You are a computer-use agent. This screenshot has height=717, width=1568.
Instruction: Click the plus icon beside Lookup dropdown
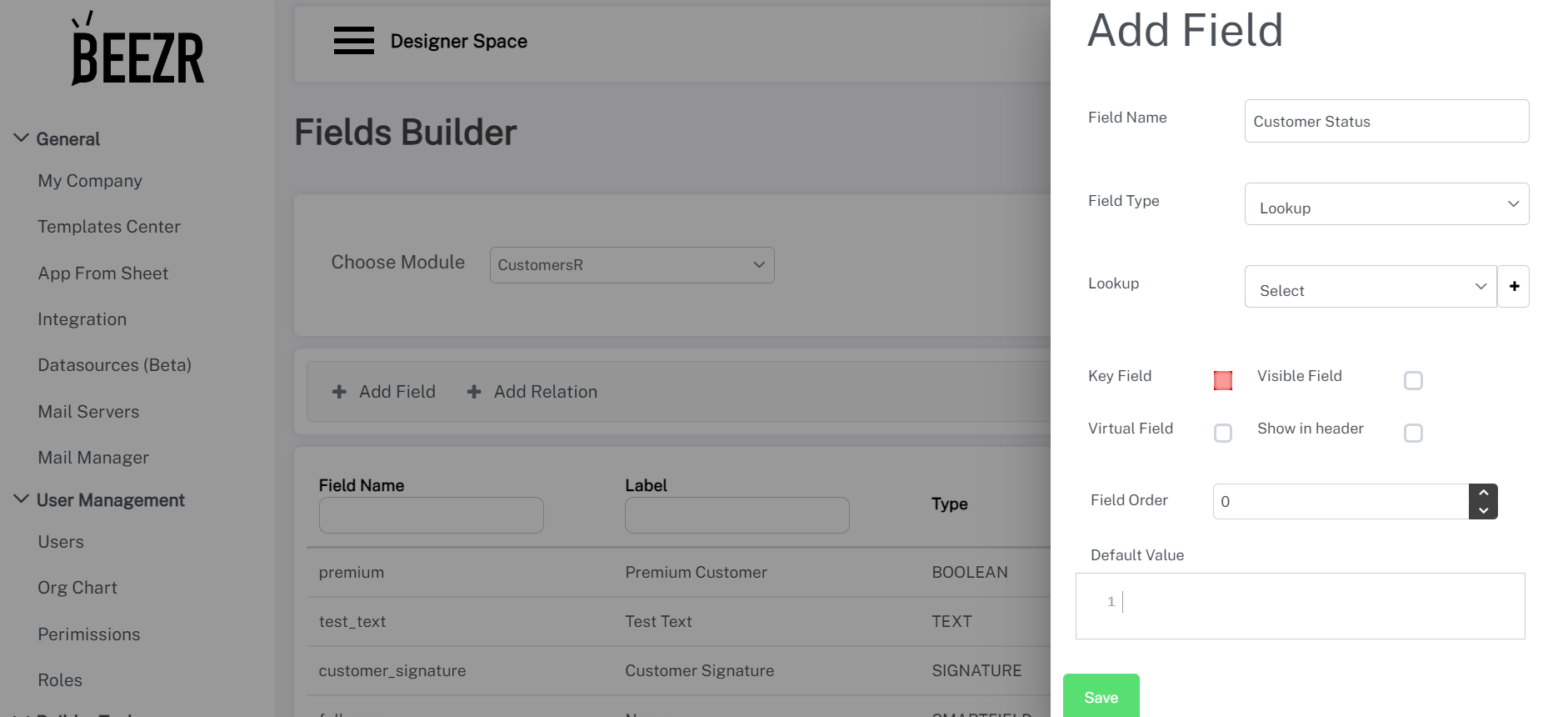tap(1514, 286)
